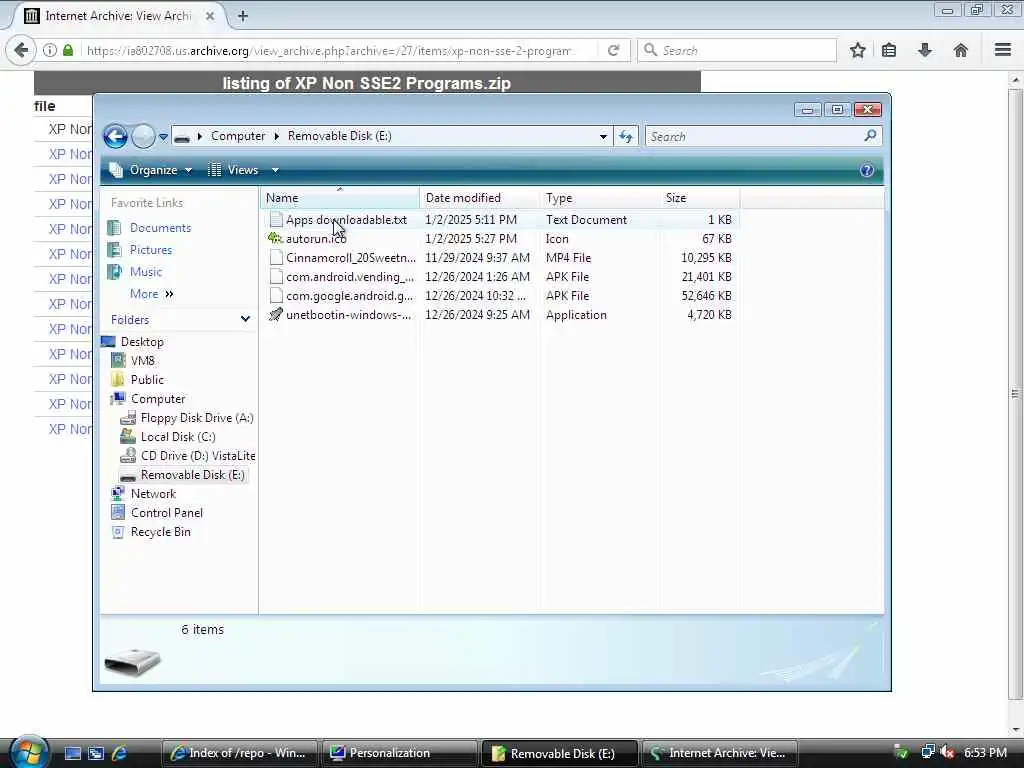Switch to Index of /repo taskbar window

tap(238, 753)
